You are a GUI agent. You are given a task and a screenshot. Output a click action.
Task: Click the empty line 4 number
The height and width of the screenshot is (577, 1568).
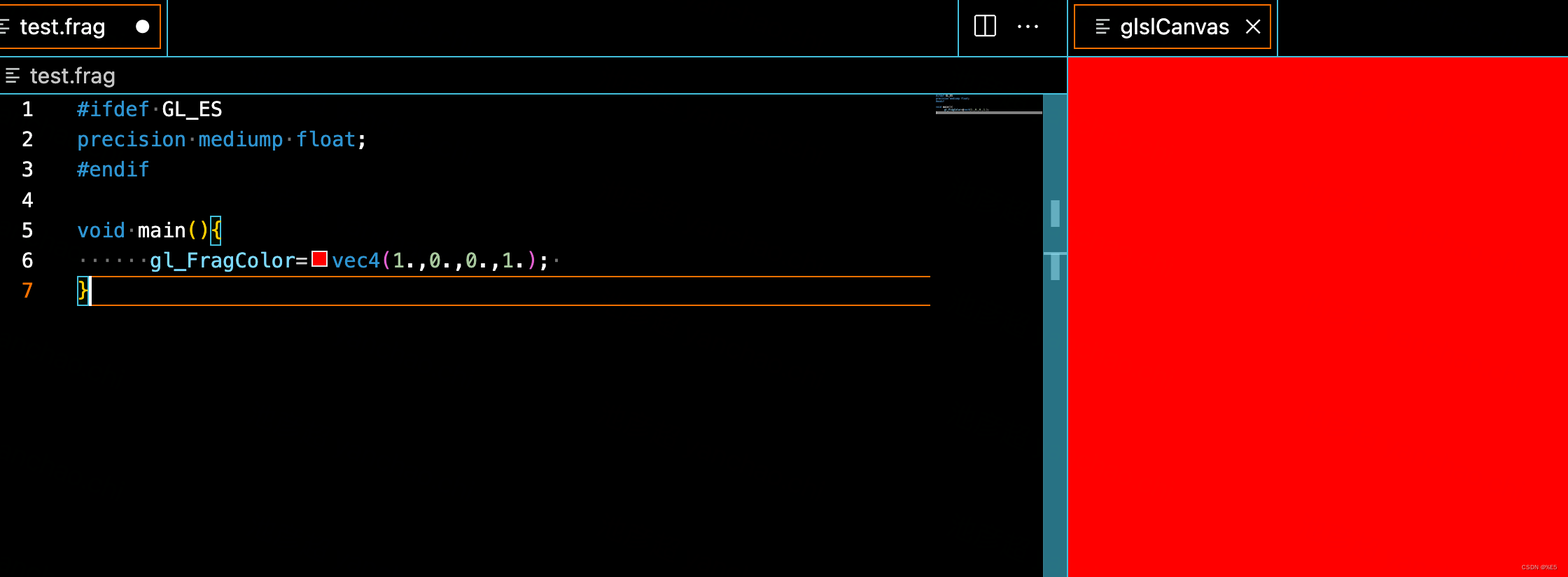27,200
